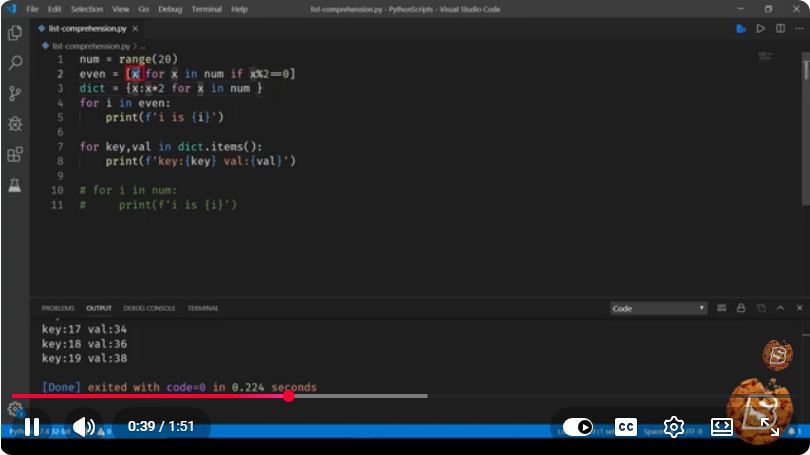The image size is (810, 455).
Task: Maximize the panel with the chevron up
Action: (780, 308)
